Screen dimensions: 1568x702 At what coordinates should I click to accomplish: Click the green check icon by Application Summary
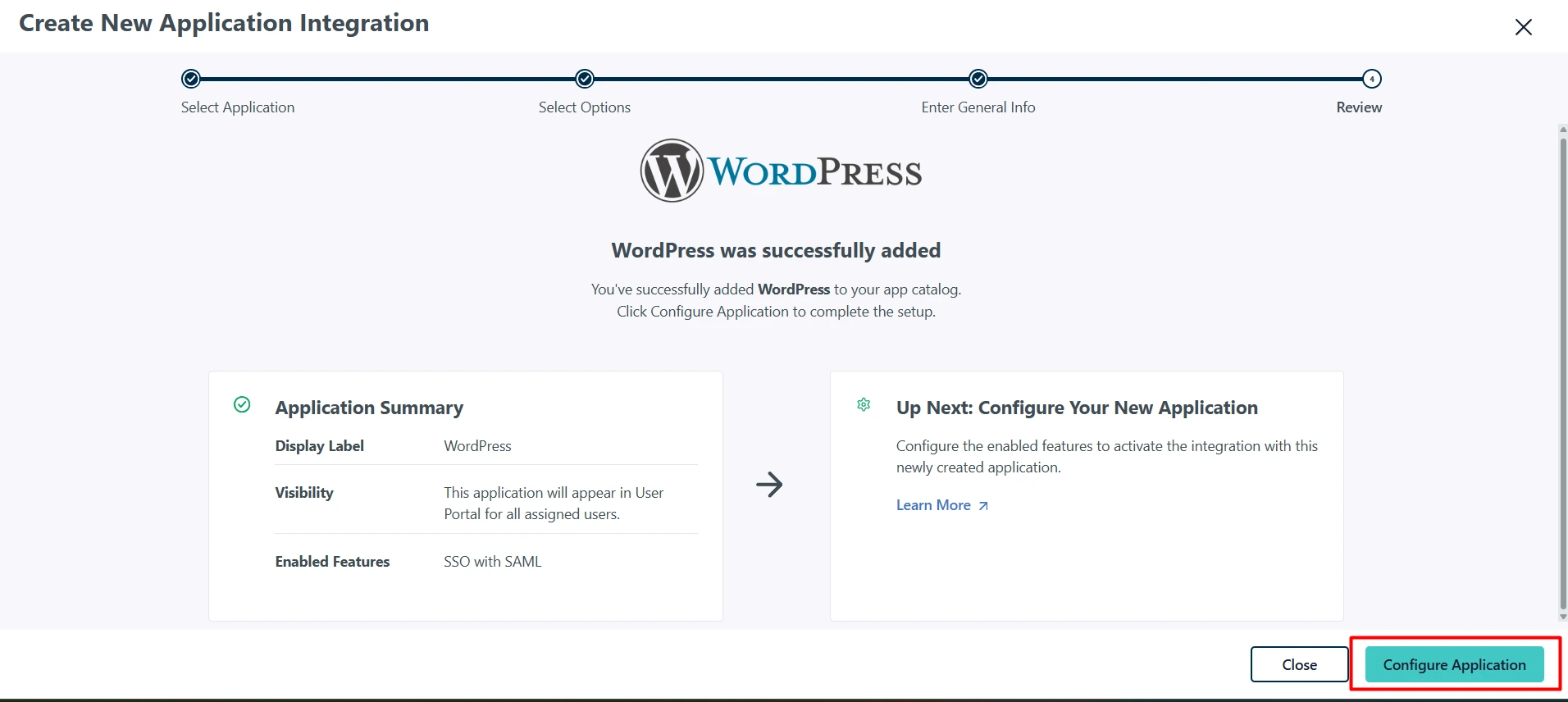[x=242, y=404]
